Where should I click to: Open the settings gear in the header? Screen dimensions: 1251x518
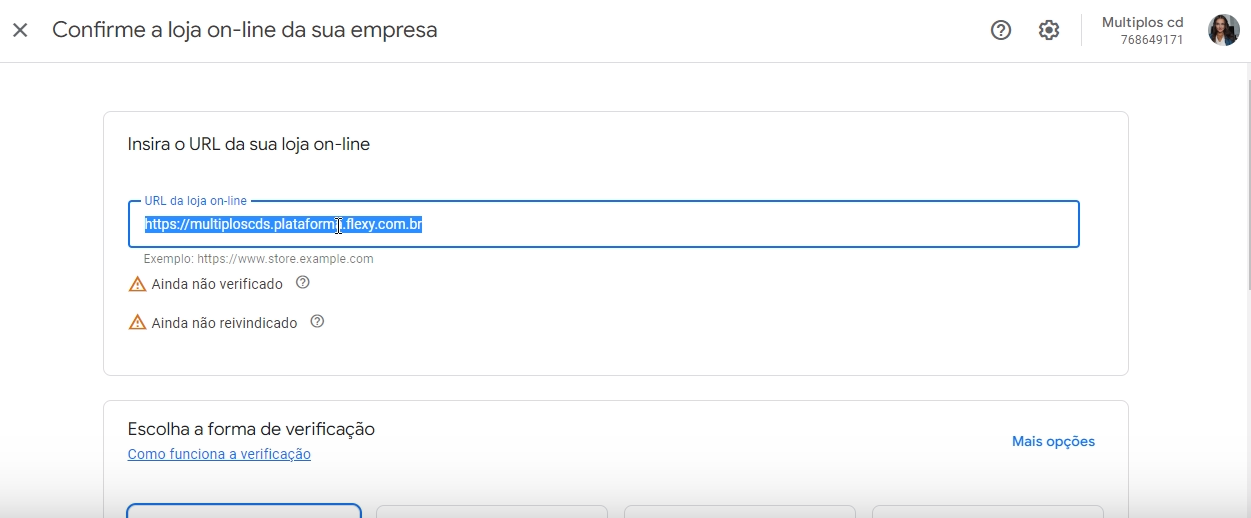(1049, 30)
